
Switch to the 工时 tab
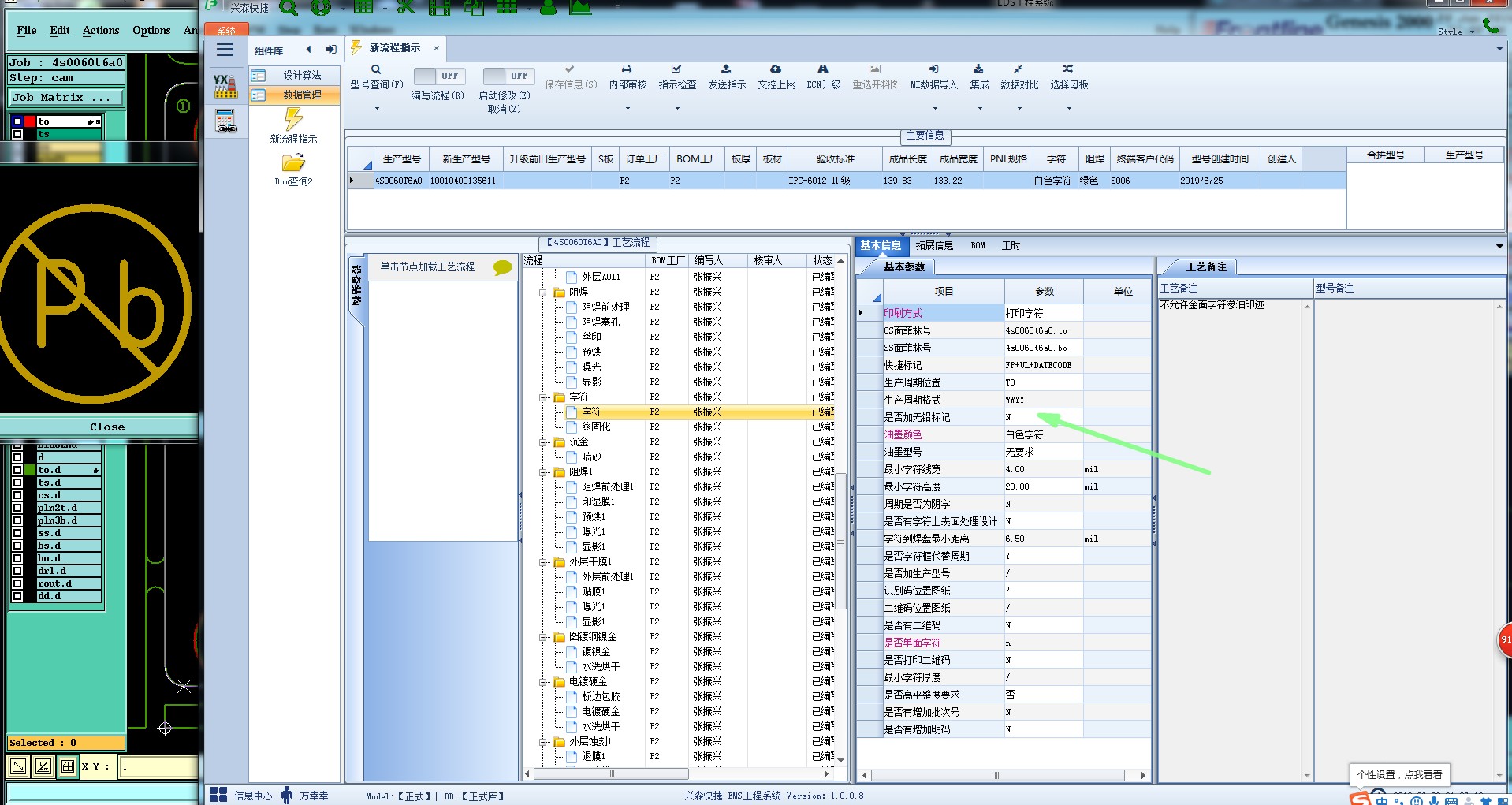coord(1011,245)
